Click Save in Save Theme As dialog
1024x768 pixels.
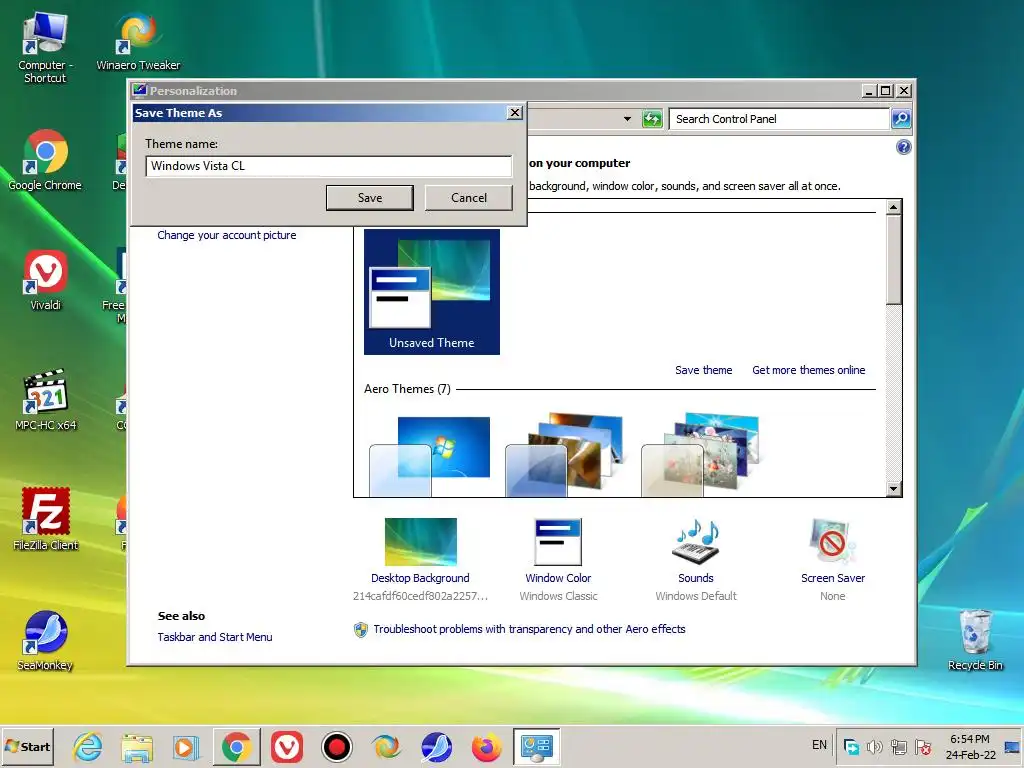coord(370,198)
